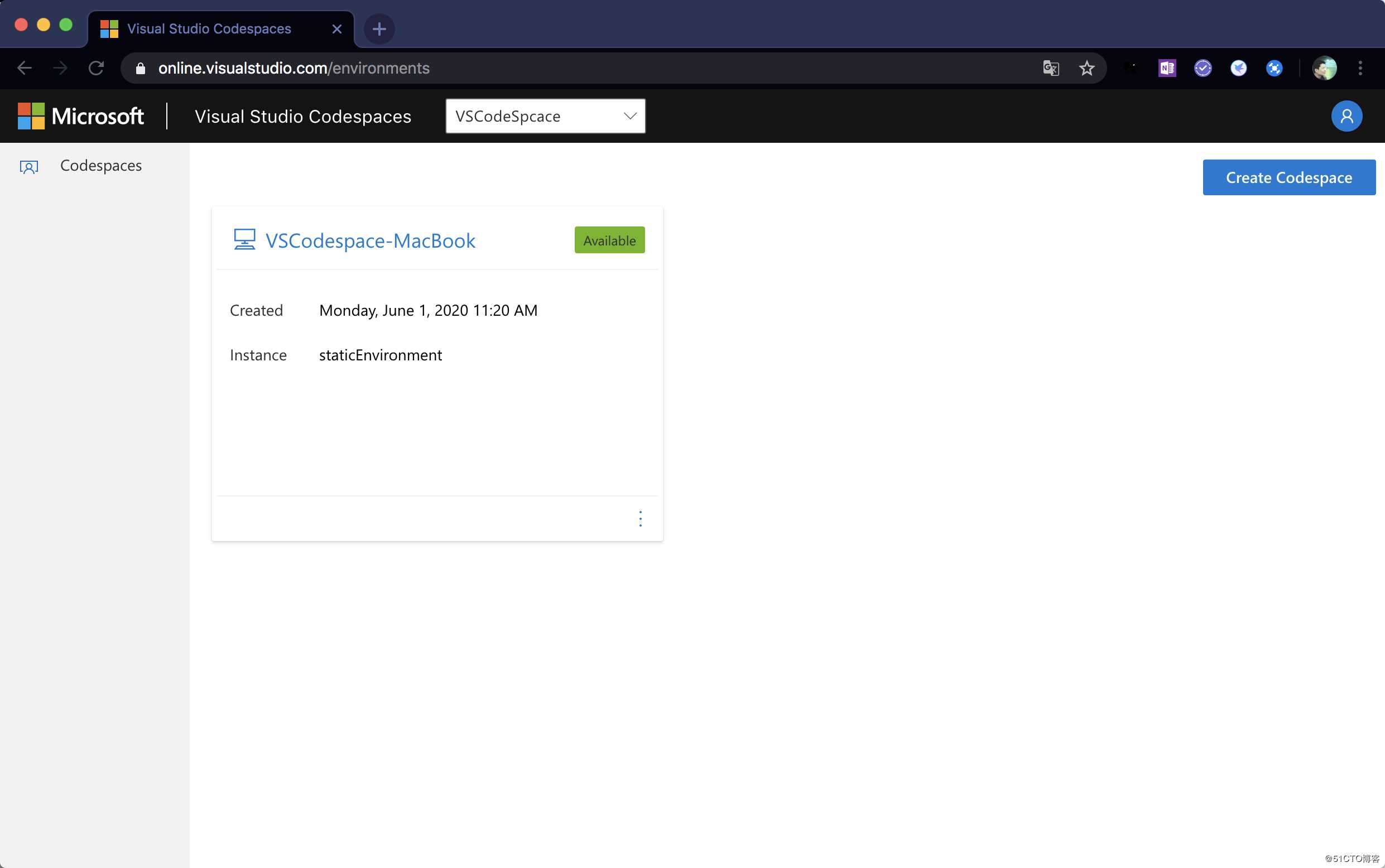Bookmark this page with the star icon
This screenshot has width=1385, height=868.
tap(1086, 68)
